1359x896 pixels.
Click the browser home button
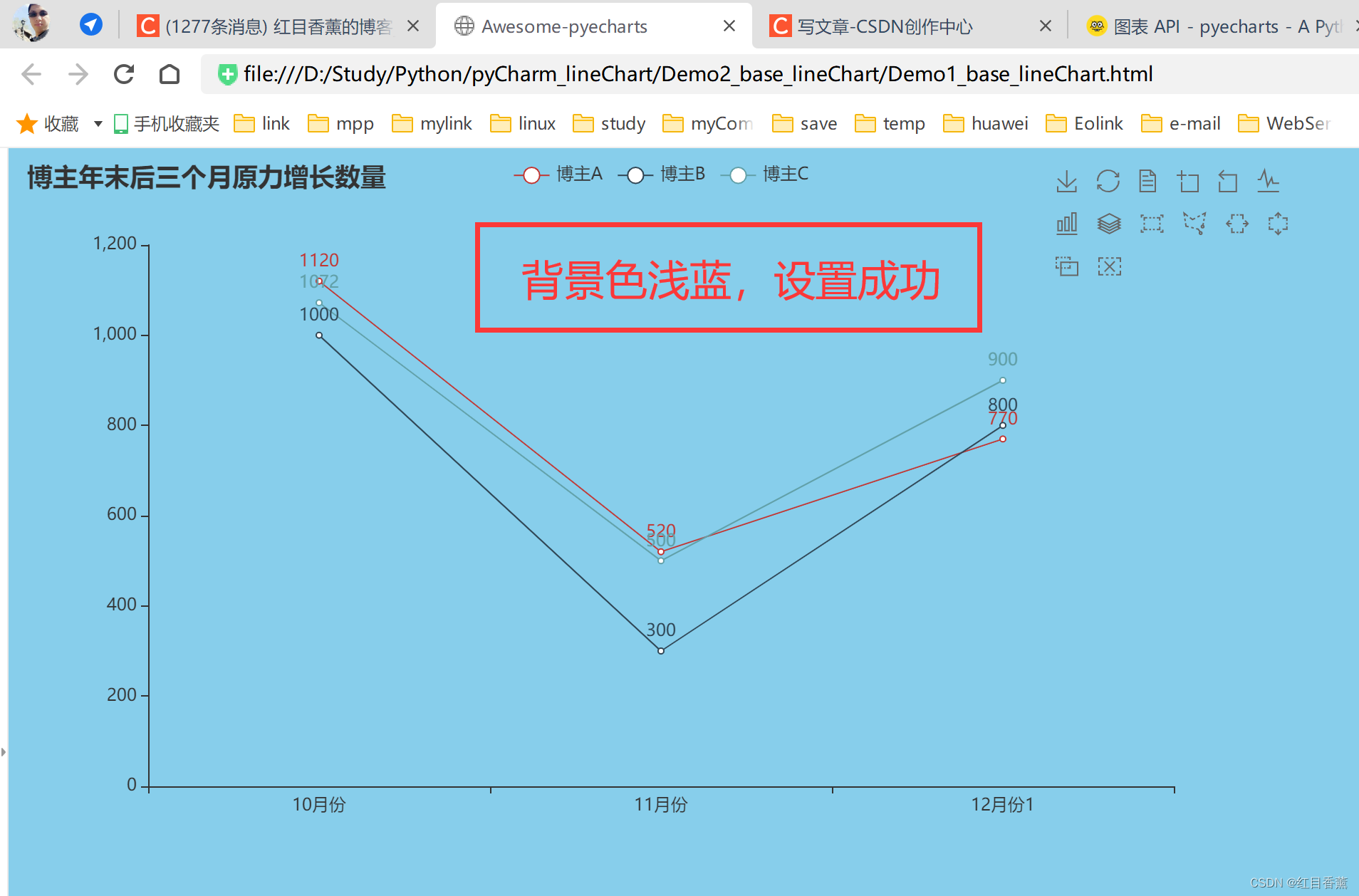169,73
